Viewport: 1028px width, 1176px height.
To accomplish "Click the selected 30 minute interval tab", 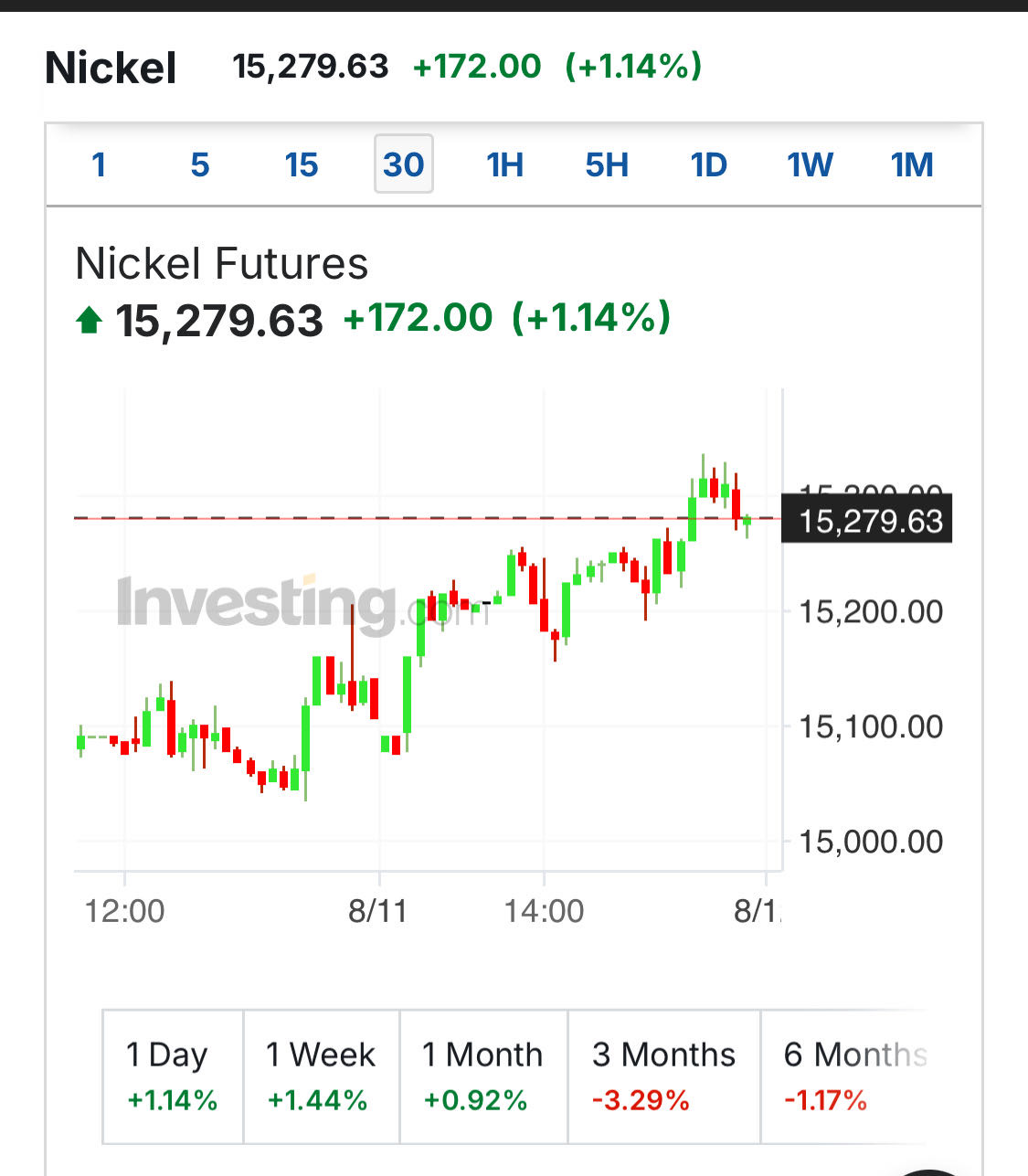I will [403, 164].
